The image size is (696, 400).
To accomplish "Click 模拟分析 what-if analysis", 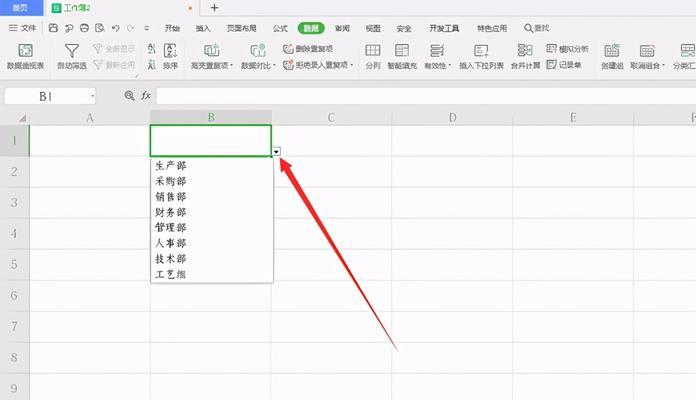I will tap(567, 48).
